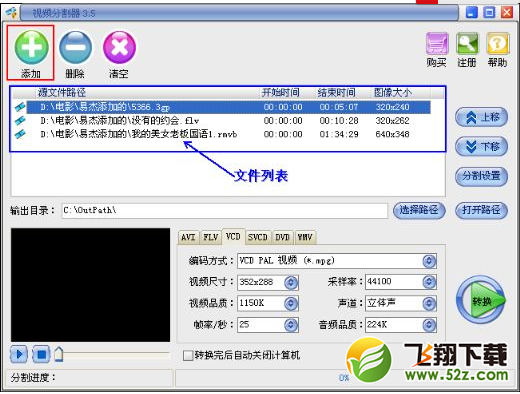This screenshot has height=394, width=520.
Task: Select the 没有的约会.flv file row
Action: pos(228,121)
